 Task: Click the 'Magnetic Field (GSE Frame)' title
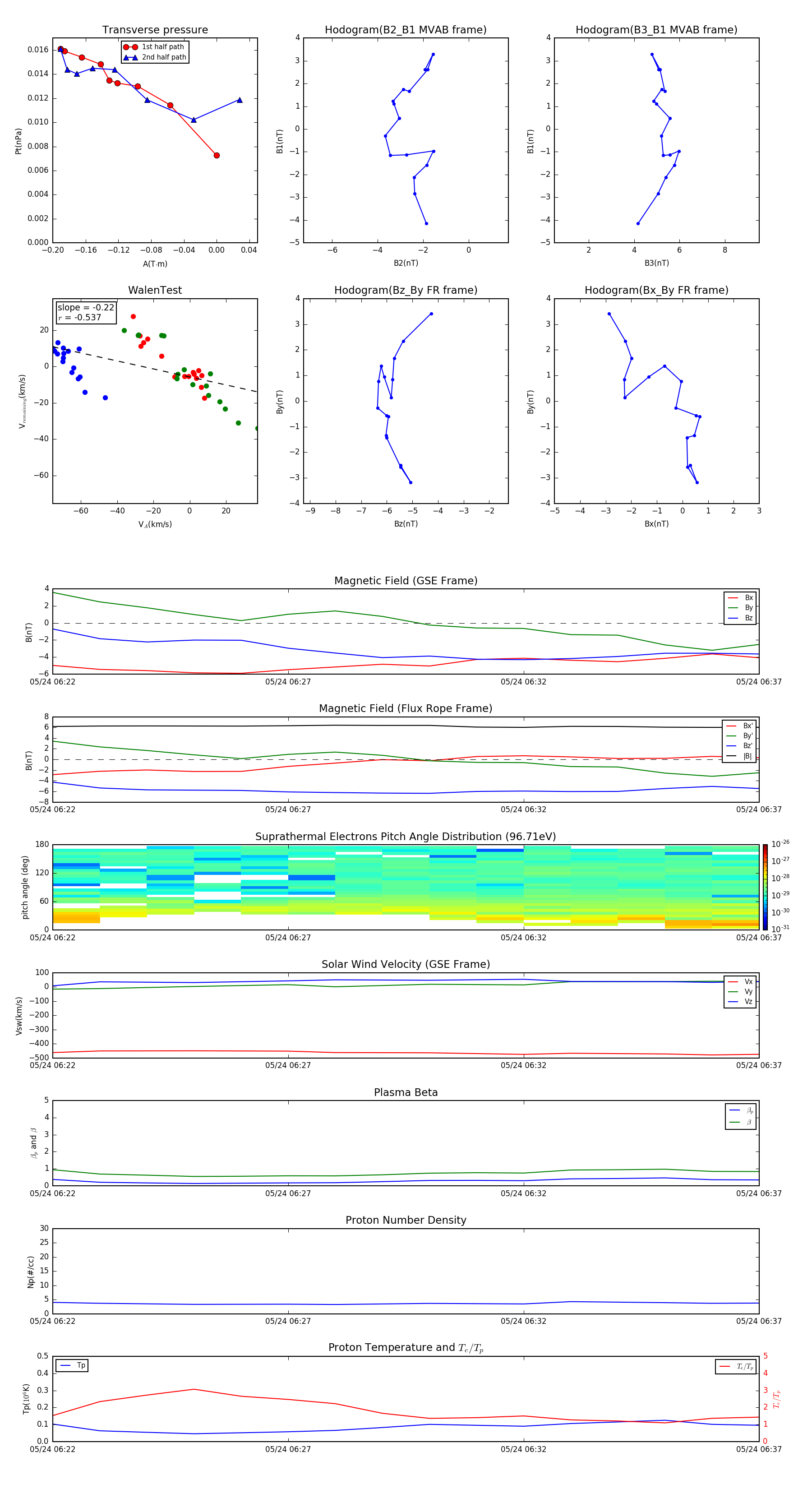pyautogui.click(x=406, y=581)
